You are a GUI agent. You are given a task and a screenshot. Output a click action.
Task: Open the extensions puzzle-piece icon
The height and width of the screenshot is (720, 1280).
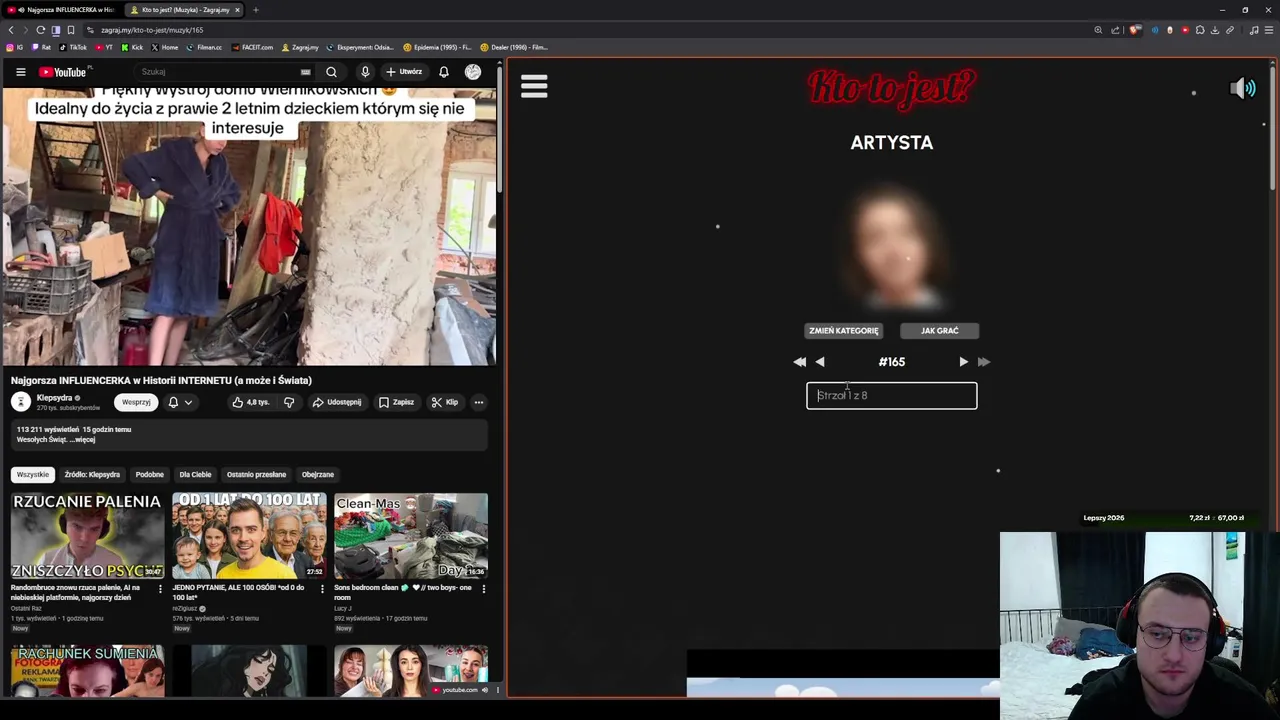[x=1200, y=30]
